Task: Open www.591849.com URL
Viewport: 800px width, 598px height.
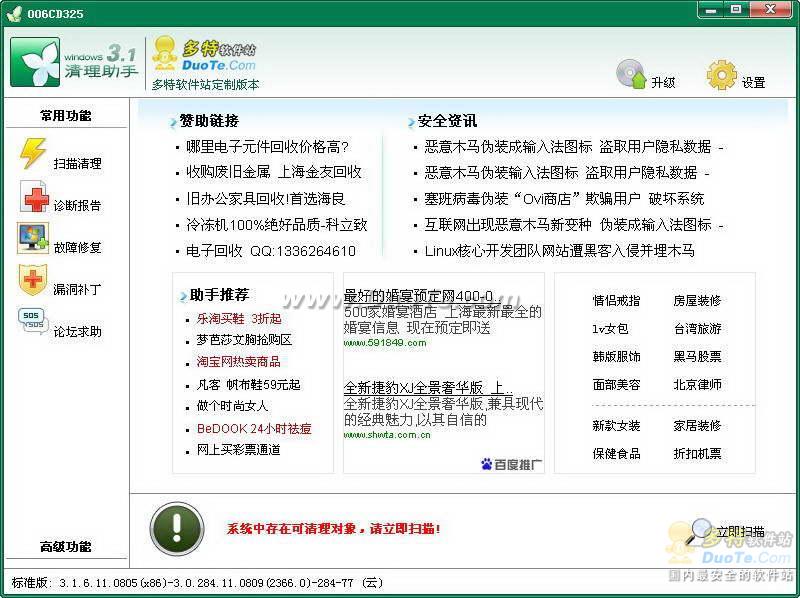Action: click(385, 342)
